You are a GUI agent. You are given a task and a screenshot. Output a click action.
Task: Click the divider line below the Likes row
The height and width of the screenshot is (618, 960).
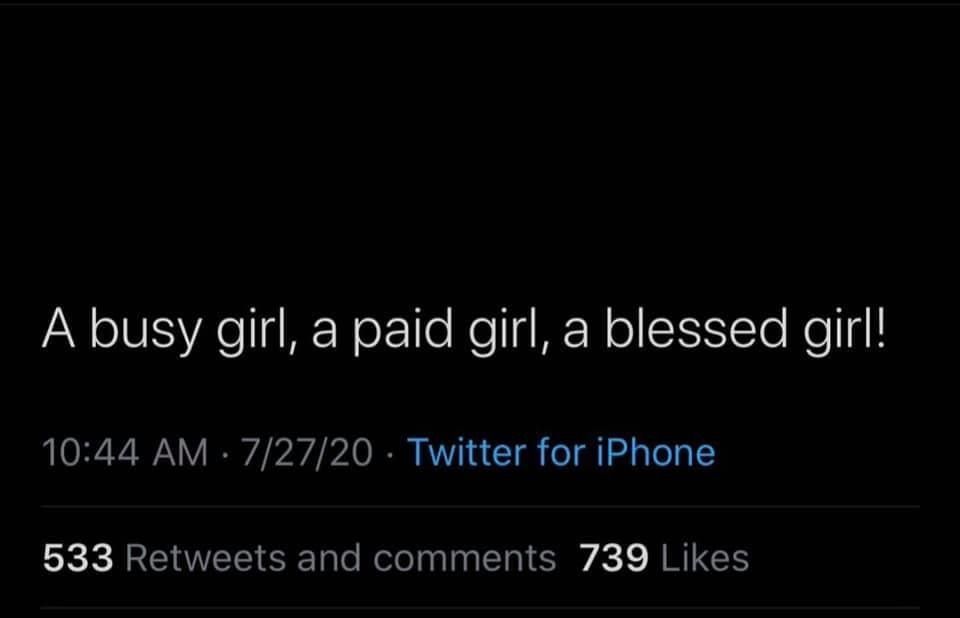pos(481,608)
